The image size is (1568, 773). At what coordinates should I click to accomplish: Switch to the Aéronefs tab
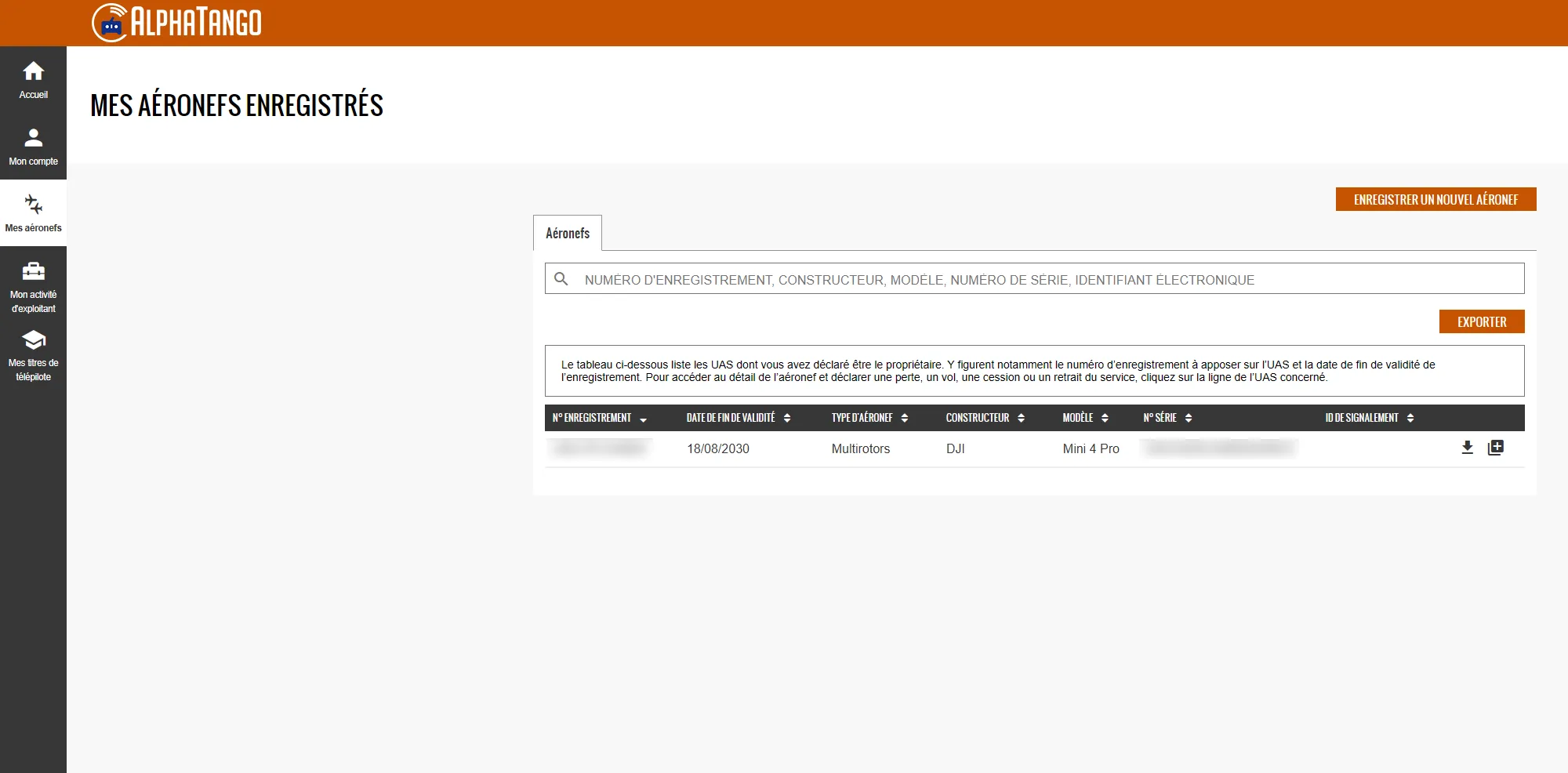pos(568,234)
